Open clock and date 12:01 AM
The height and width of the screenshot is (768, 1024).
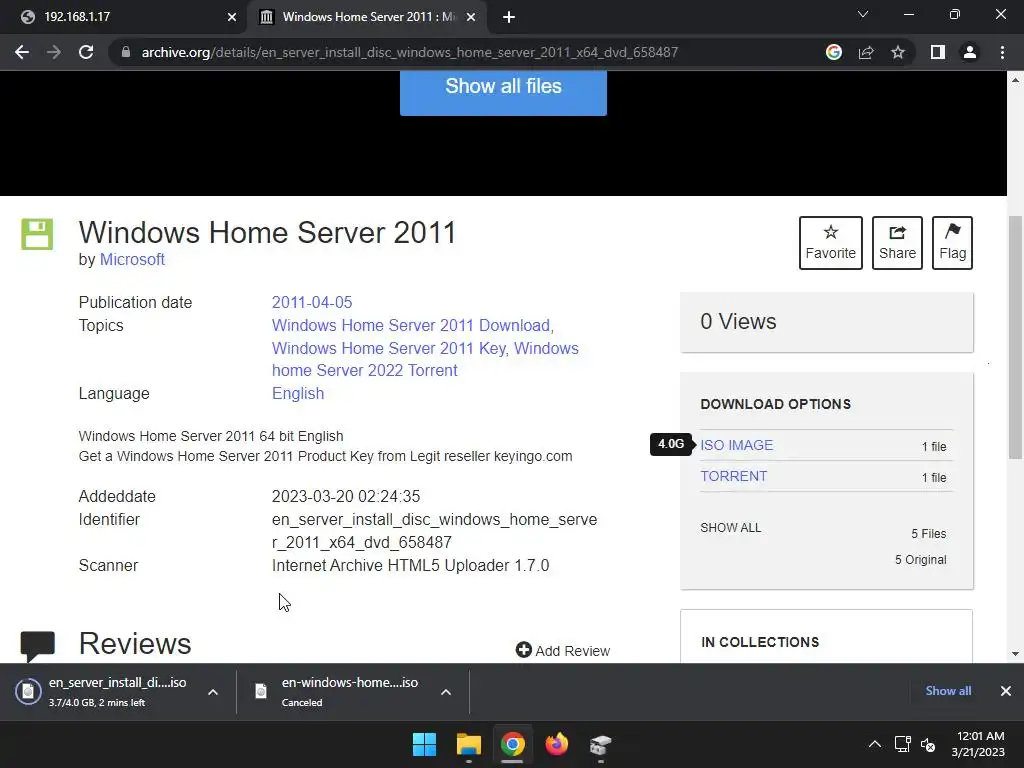(x=978, y=744)
